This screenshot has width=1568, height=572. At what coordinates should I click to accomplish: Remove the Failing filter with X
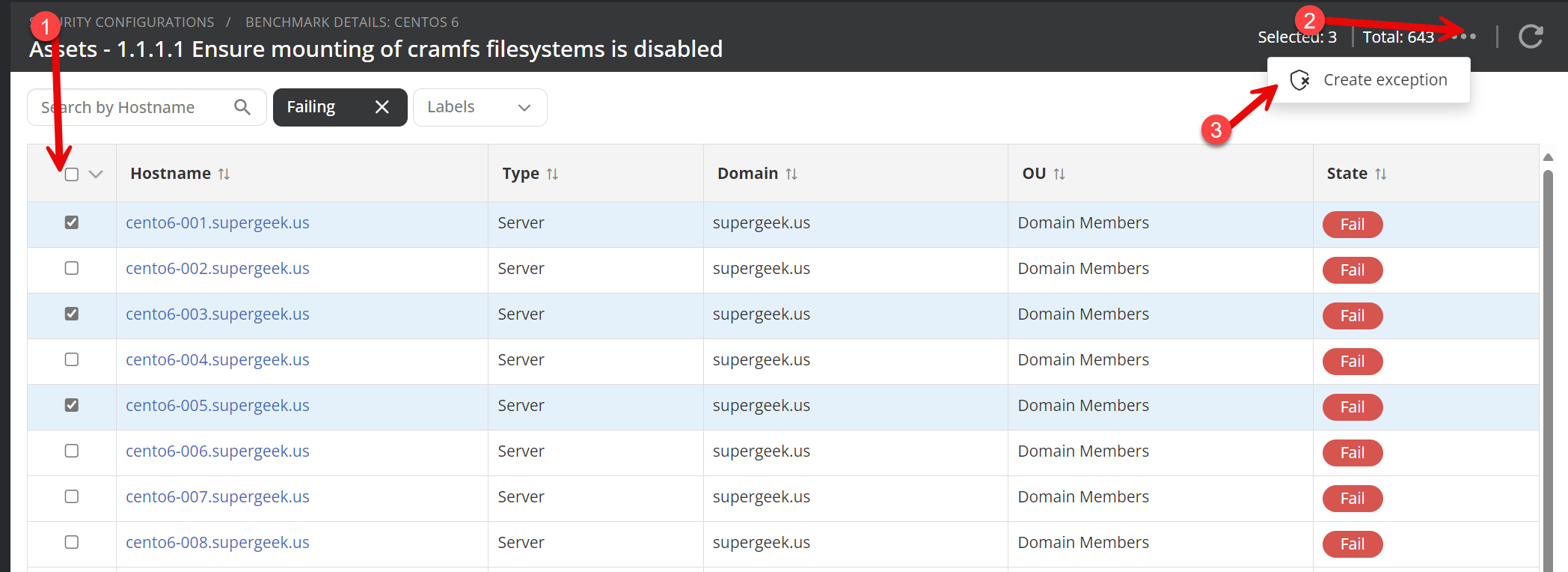[382, 107]
